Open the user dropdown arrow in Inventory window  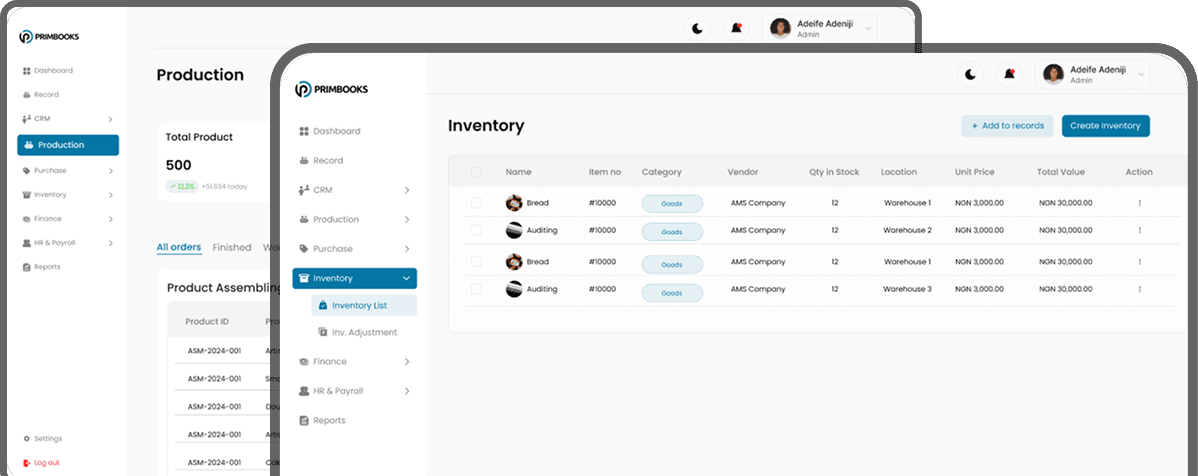[1141, 74]
